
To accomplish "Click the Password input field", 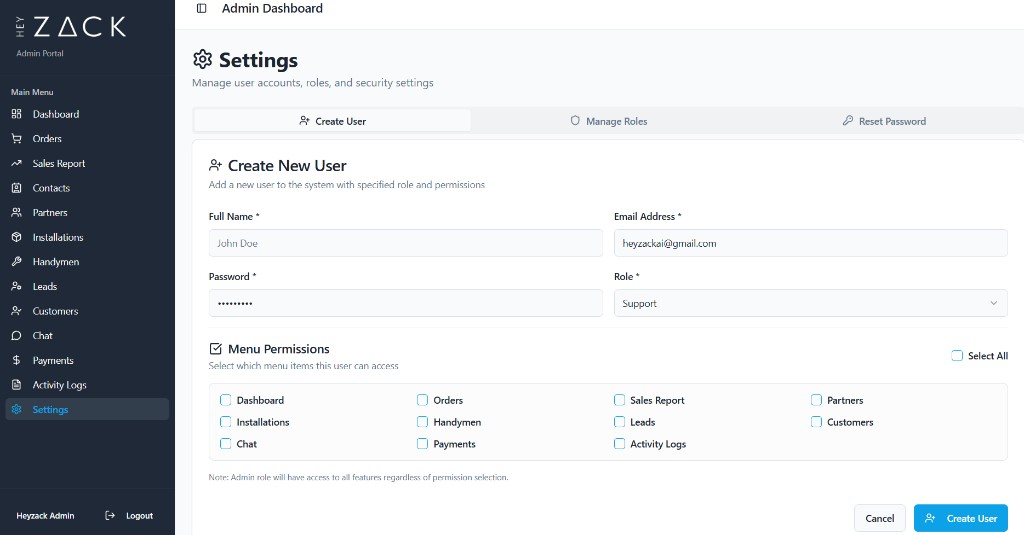I will coord(406,303).
